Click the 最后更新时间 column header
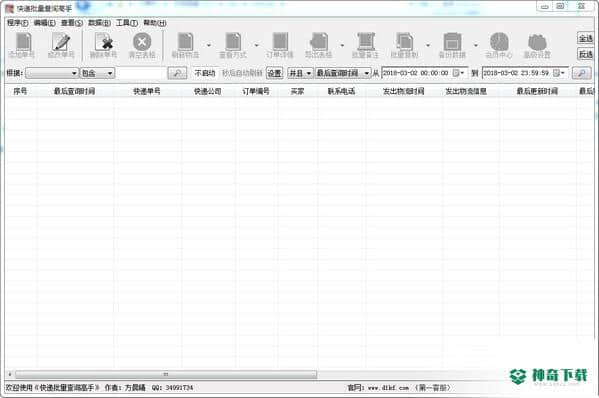The height and width of the screenshot is (398, 599). 537,91
